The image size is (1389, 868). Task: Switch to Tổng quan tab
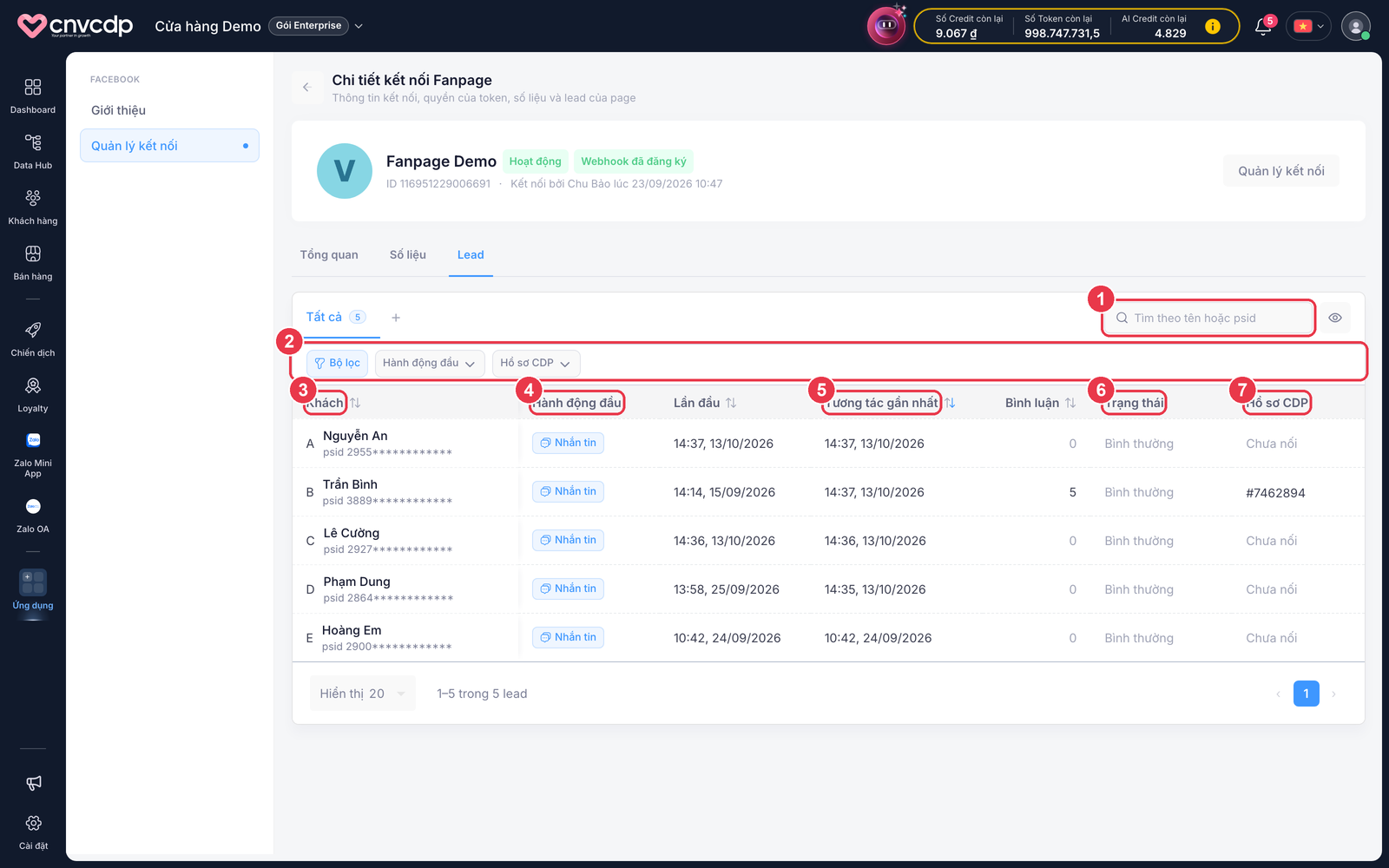pyautogui.click(x=329, y=254)
